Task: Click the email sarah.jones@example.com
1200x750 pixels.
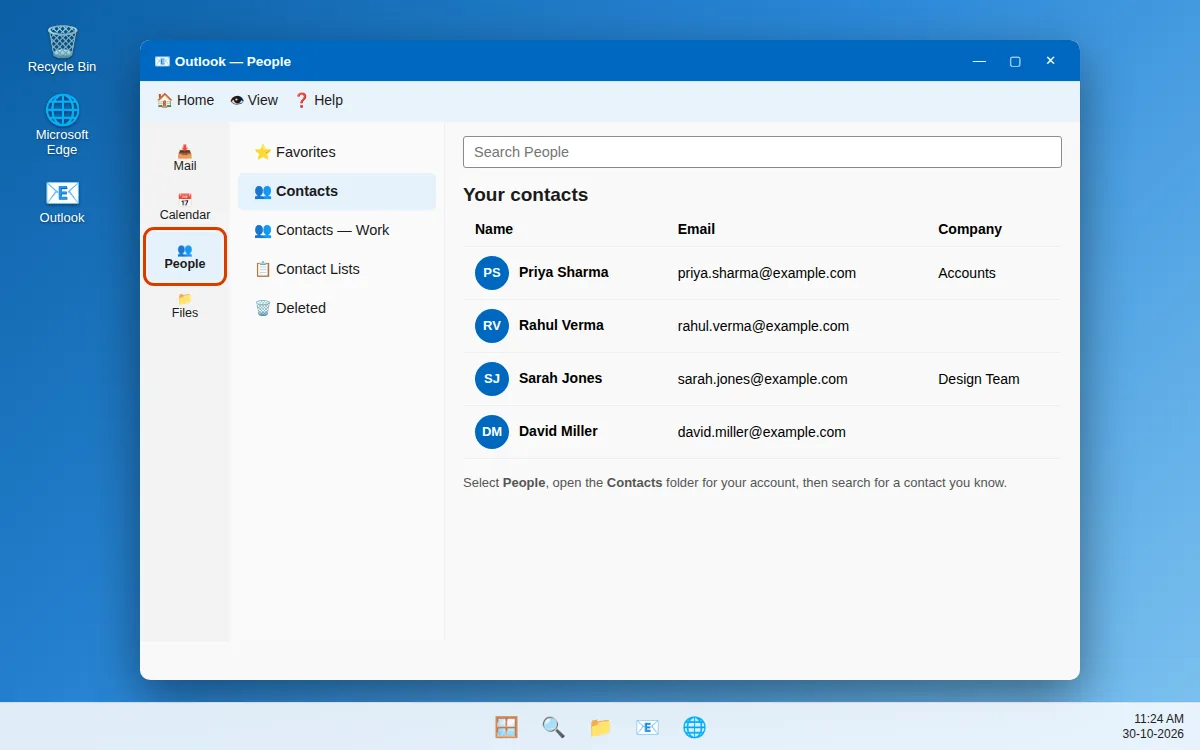Action: (763, 379)
